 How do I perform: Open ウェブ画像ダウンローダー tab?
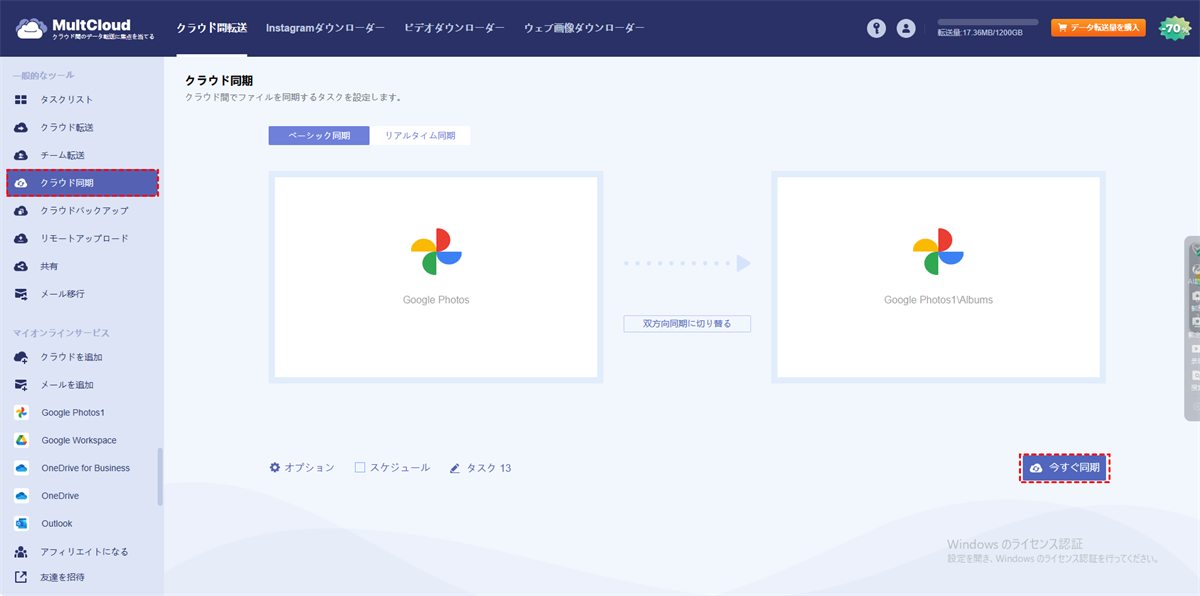pos(584,29)
